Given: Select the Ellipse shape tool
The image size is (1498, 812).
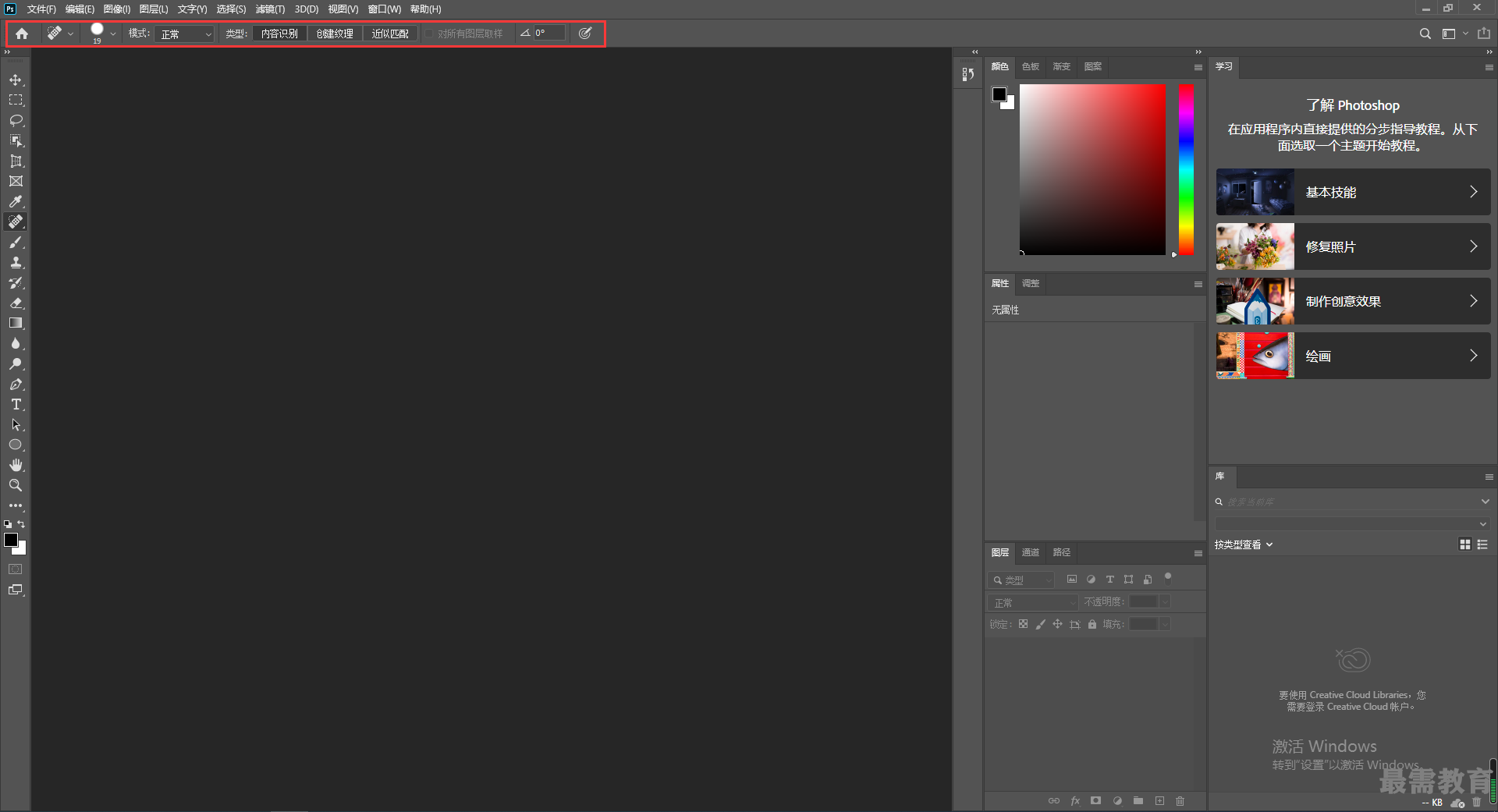Looking at the screenshot, I should coord(16,445).
